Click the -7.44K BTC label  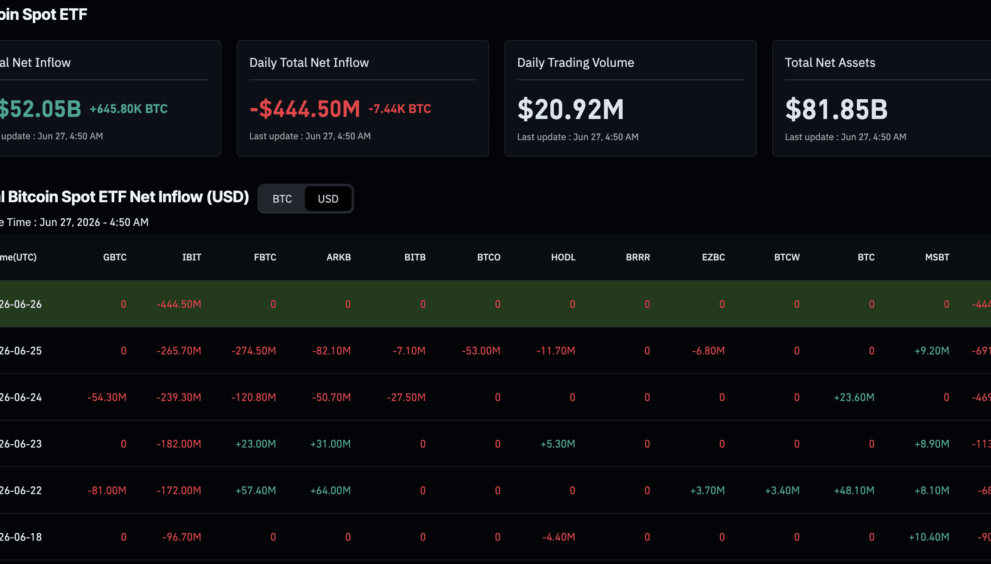tap(399, 109)
